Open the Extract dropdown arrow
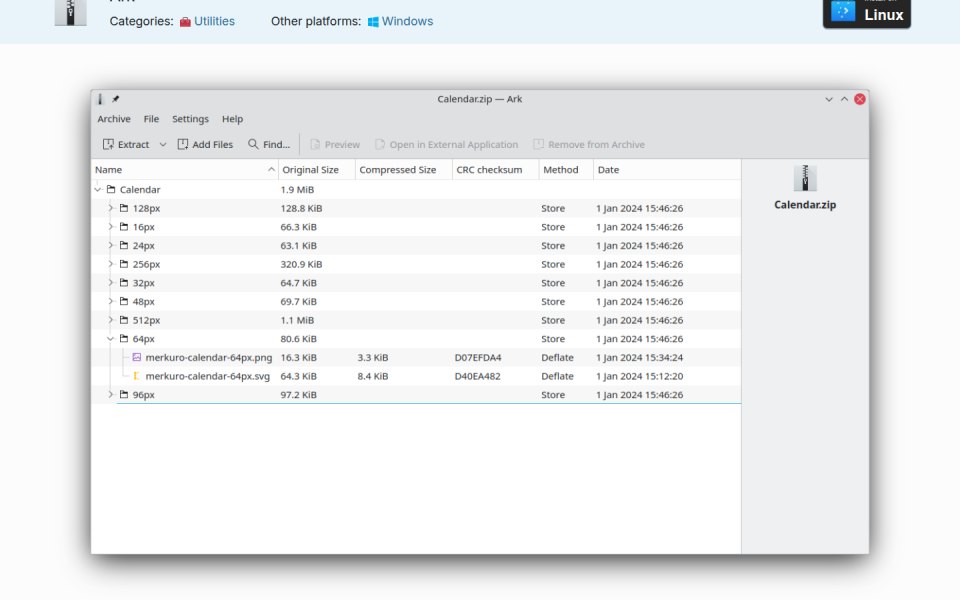 pyautogui.click(x=163, y=144)
